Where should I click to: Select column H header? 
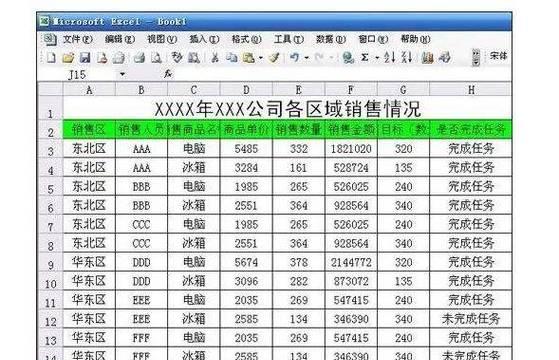pyautogui.click(x=471, y=89)
